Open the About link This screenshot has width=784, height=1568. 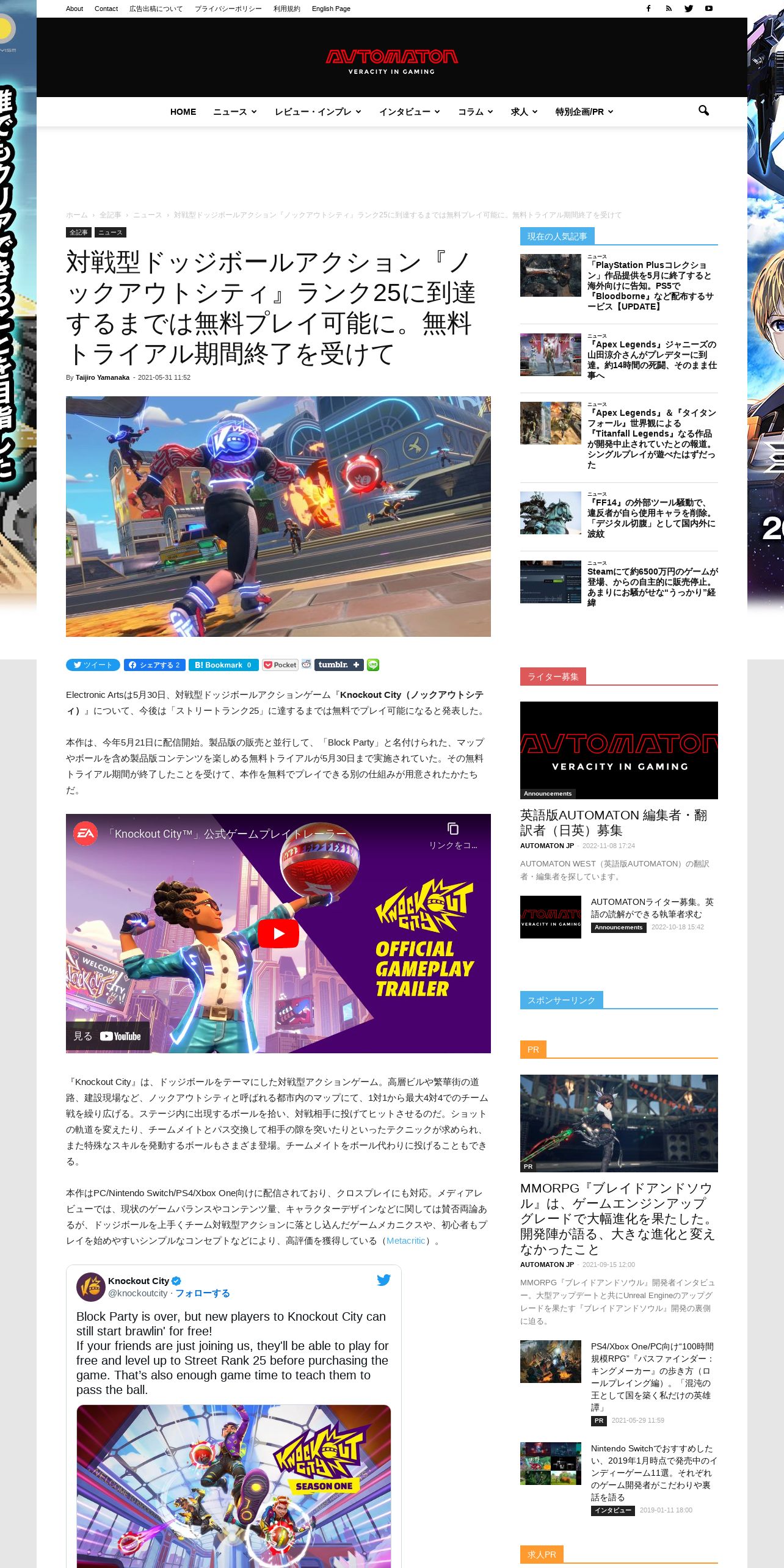74,9
